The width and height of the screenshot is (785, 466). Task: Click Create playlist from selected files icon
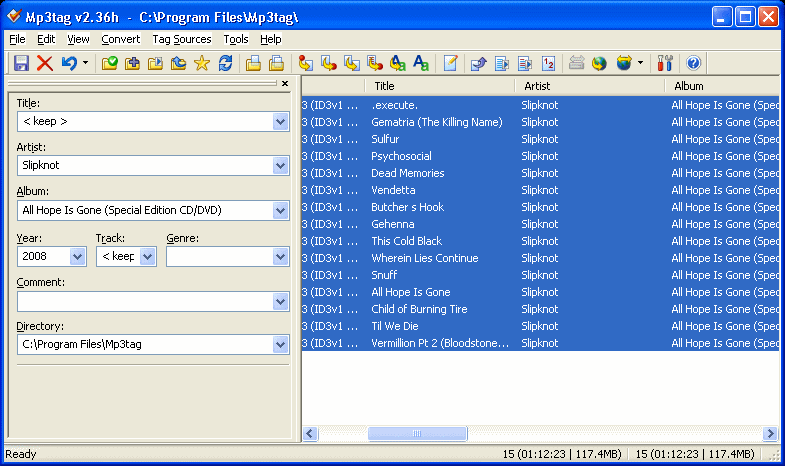click(x=525, y=63)
